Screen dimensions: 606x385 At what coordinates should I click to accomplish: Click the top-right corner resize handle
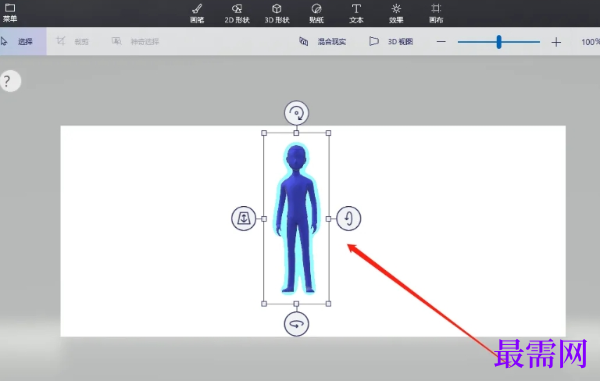pyautogui.click(x=329, y=133)
